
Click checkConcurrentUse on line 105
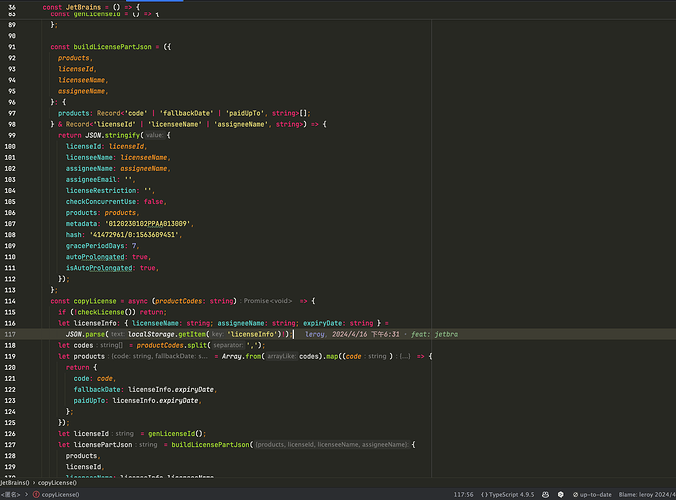click(x=101, y=201)
